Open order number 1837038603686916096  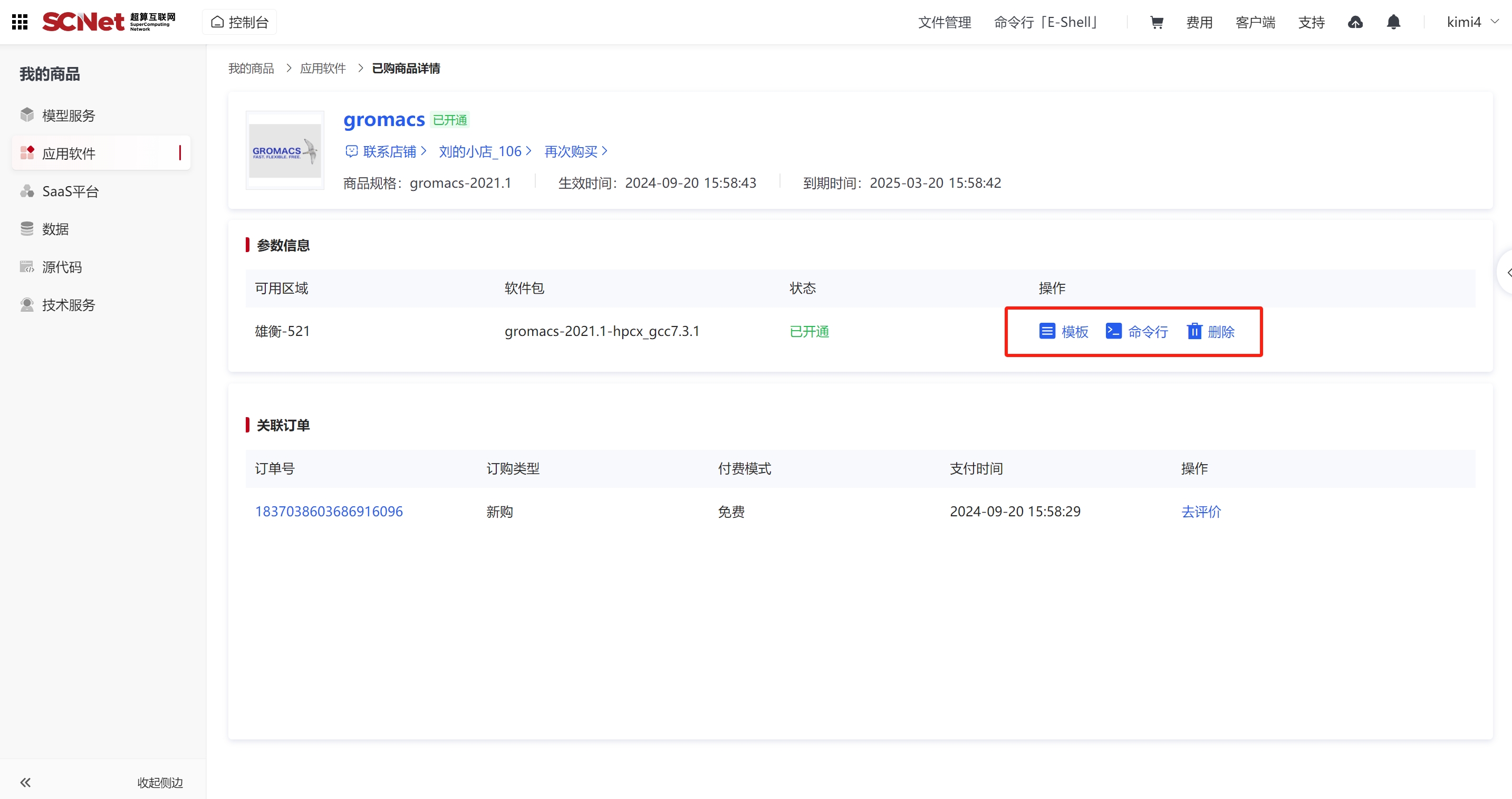point(329,512)
